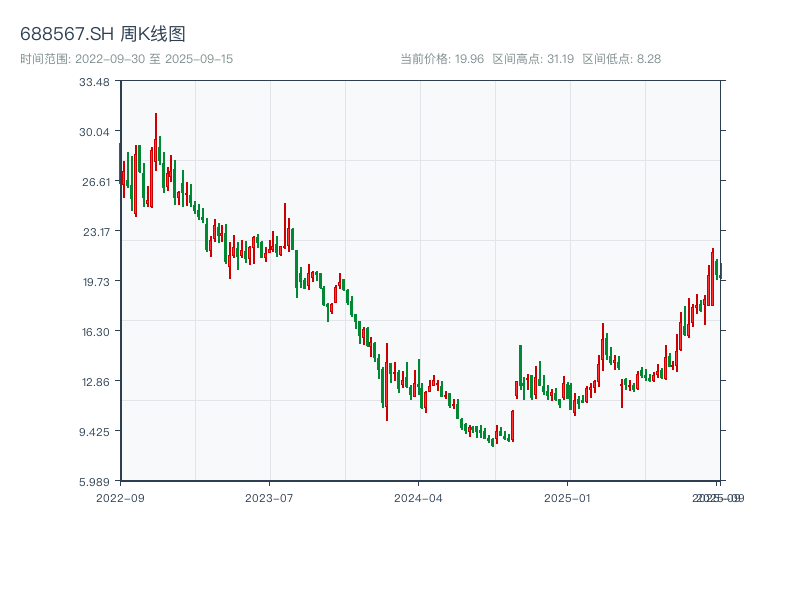Click the chart title 688567.SH 周K线图
The image size is (800, 600).
[x=103, y=34]
